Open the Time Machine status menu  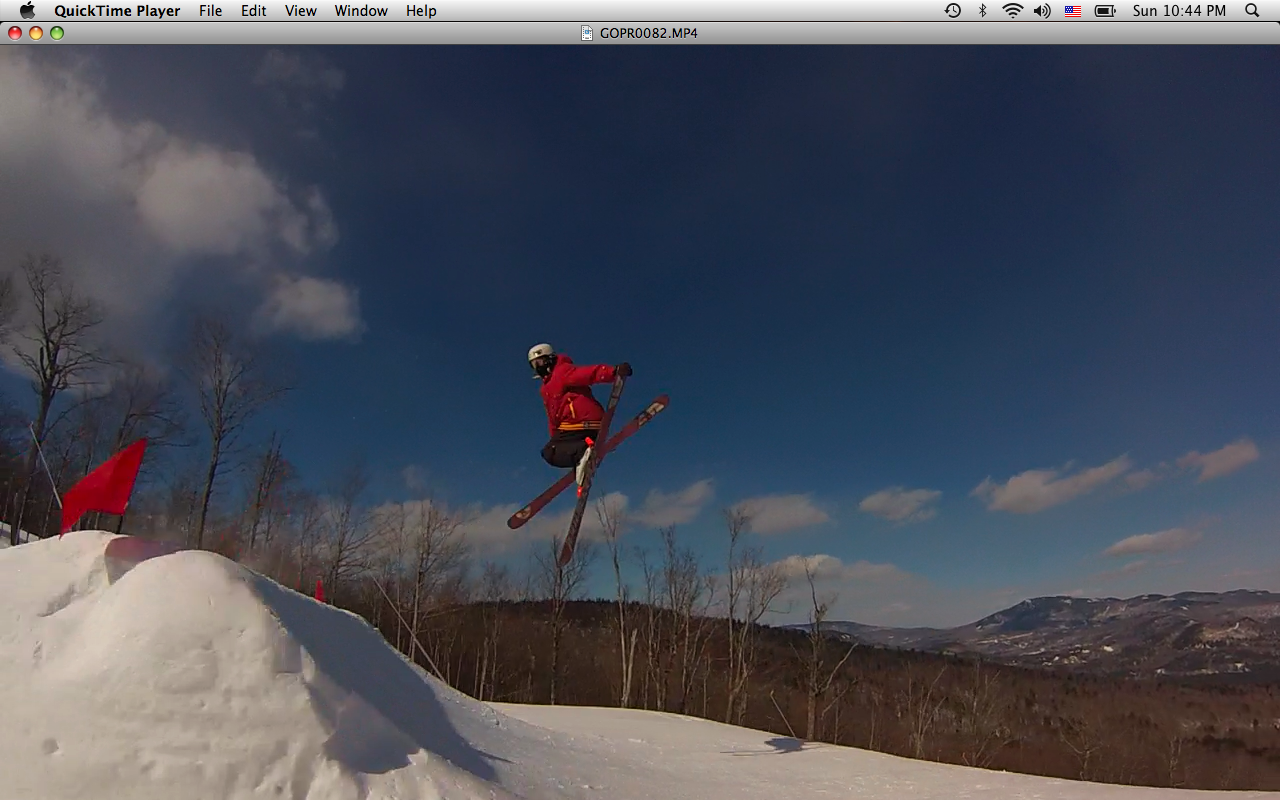(x=951, y=11)
